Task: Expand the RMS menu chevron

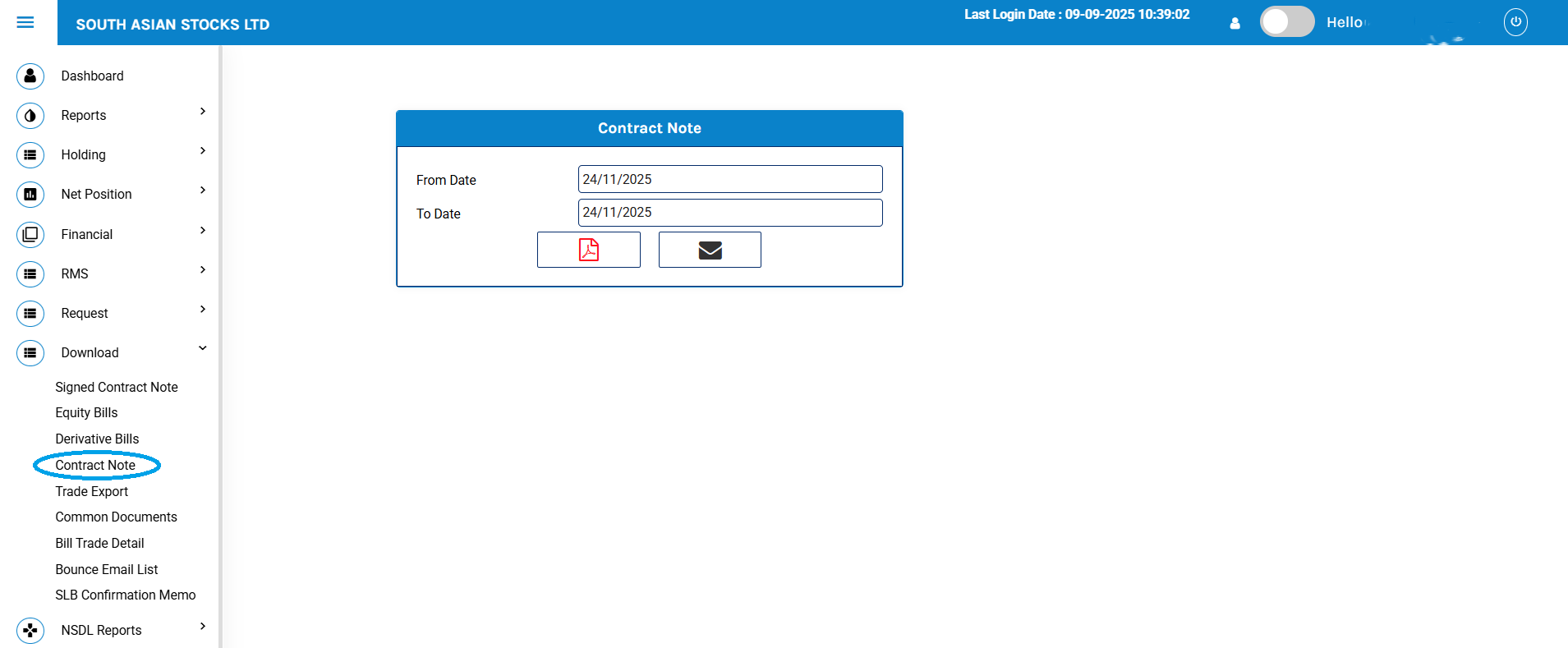Action: point(203,270)
